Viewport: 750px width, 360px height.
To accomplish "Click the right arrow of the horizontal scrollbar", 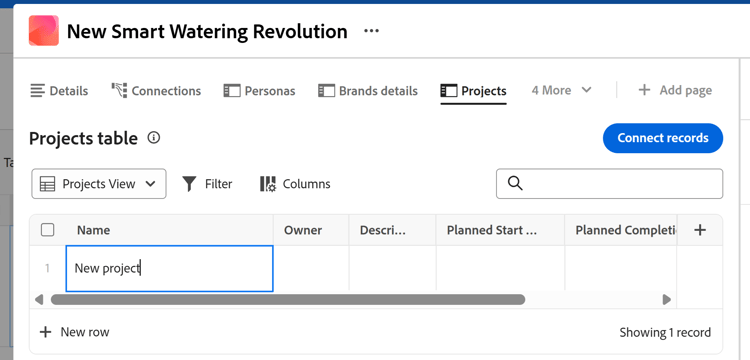I will point(666,300).
